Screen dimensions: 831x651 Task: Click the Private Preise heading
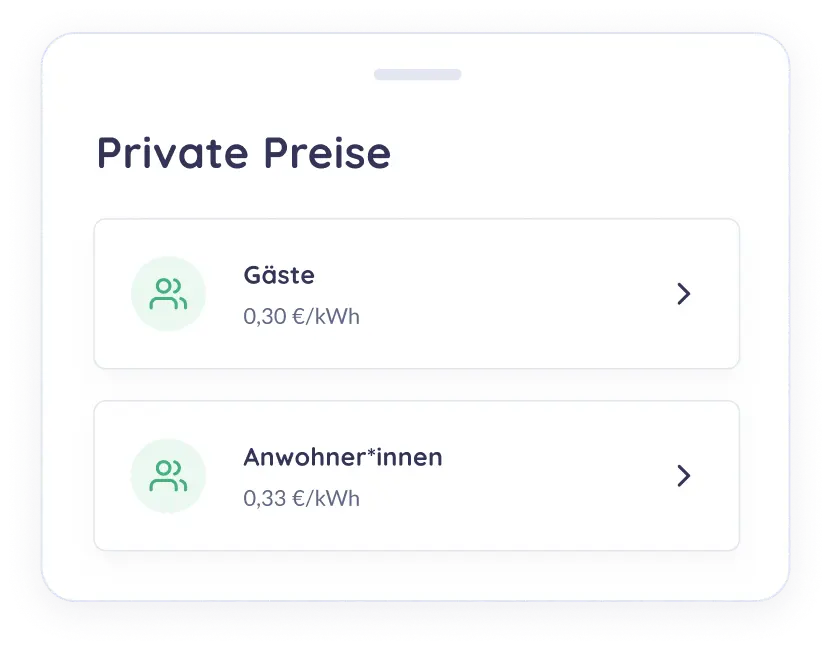243,153
